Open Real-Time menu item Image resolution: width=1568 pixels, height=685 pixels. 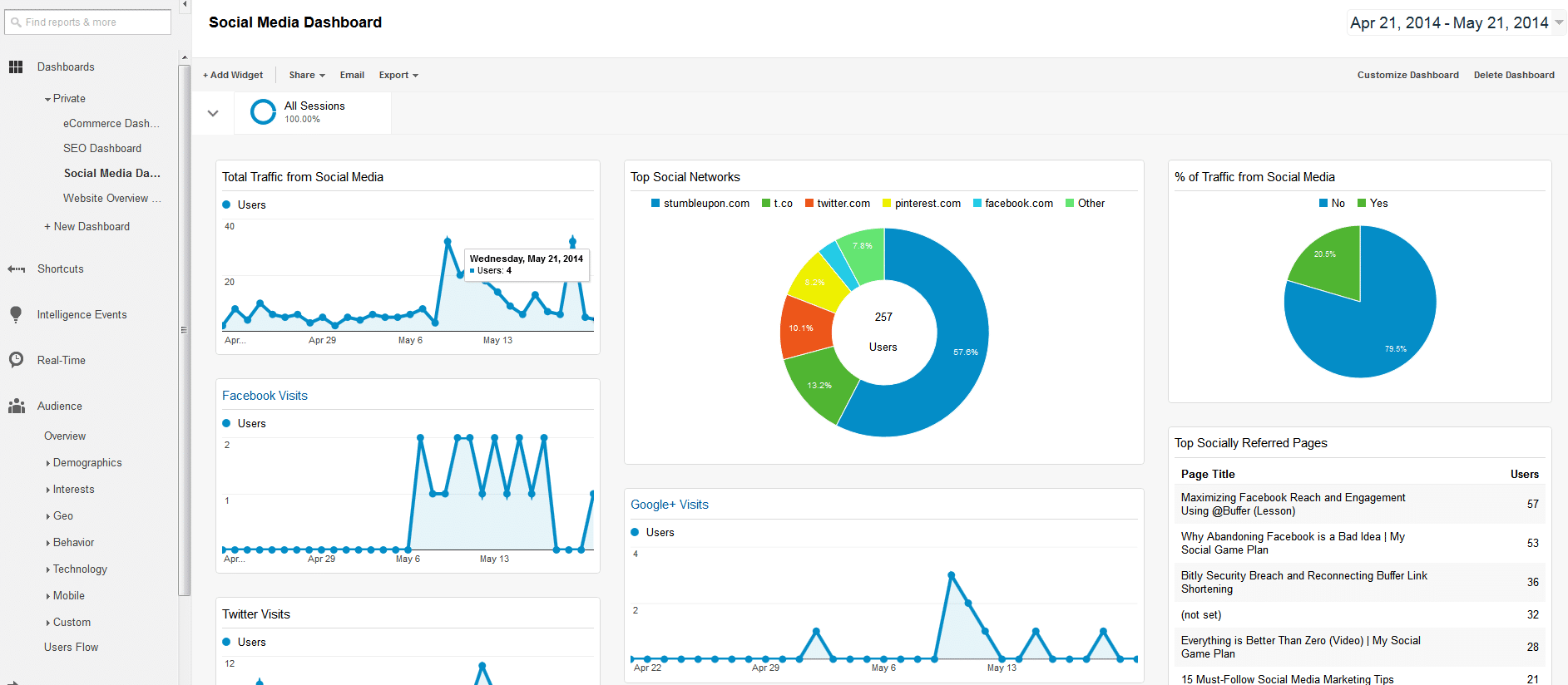pyautogui.click(x=62, y=361)
